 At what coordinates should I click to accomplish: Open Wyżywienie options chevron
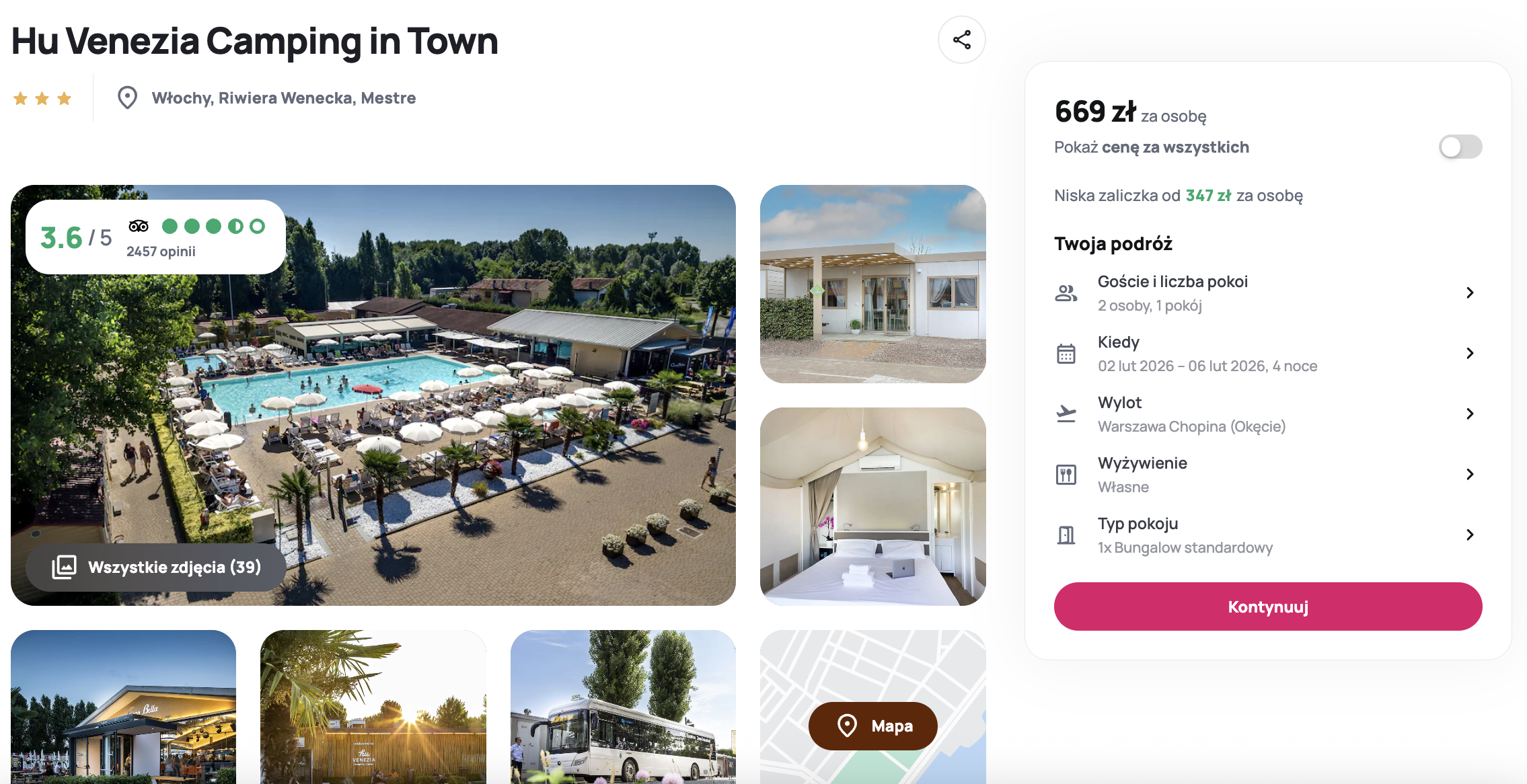click(1470, 474)
